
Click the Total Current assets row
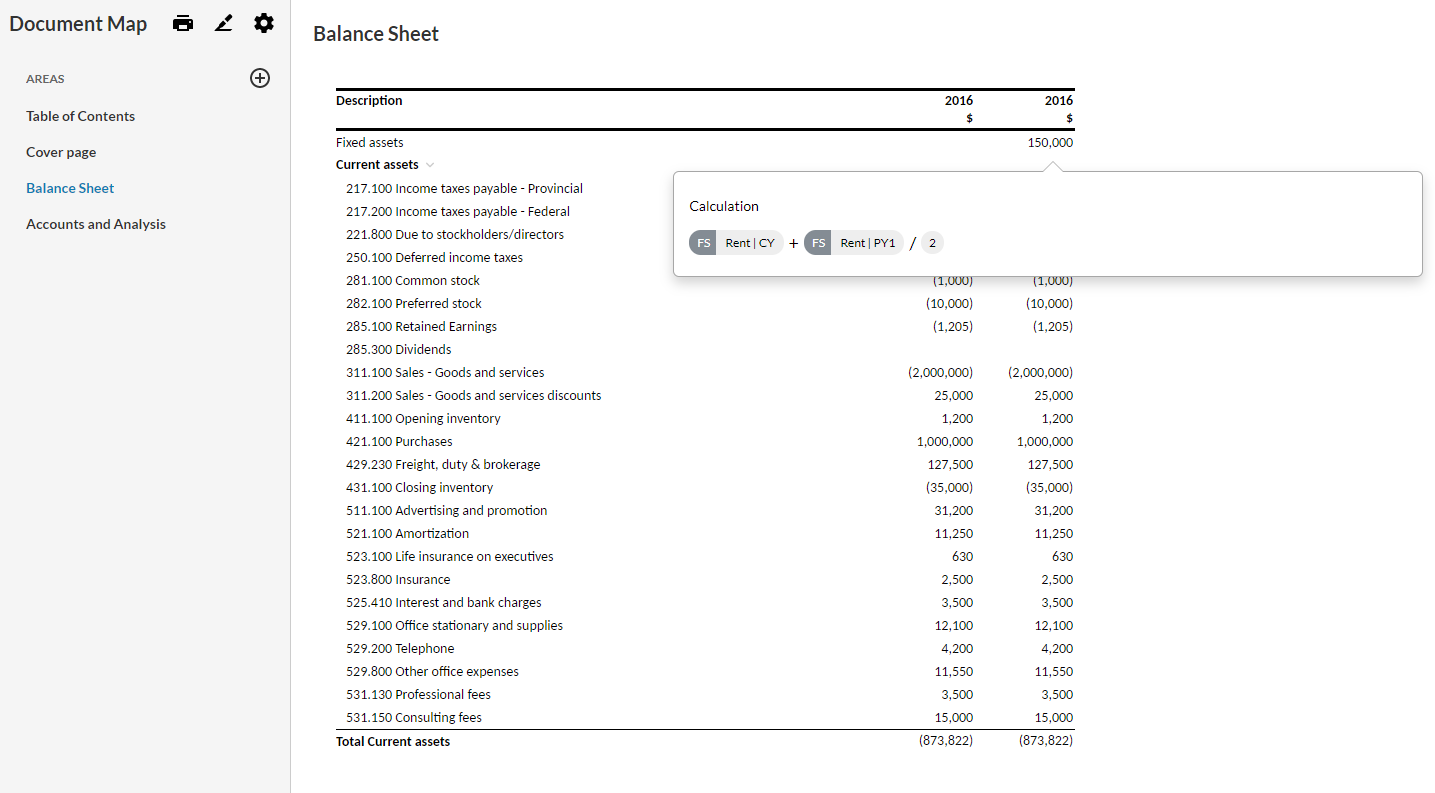(393, 740)
